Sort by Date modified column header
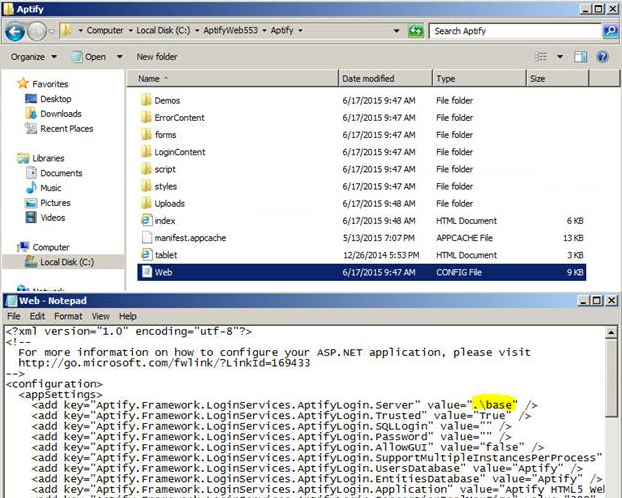The image size is (622, 498). [368, 78]
